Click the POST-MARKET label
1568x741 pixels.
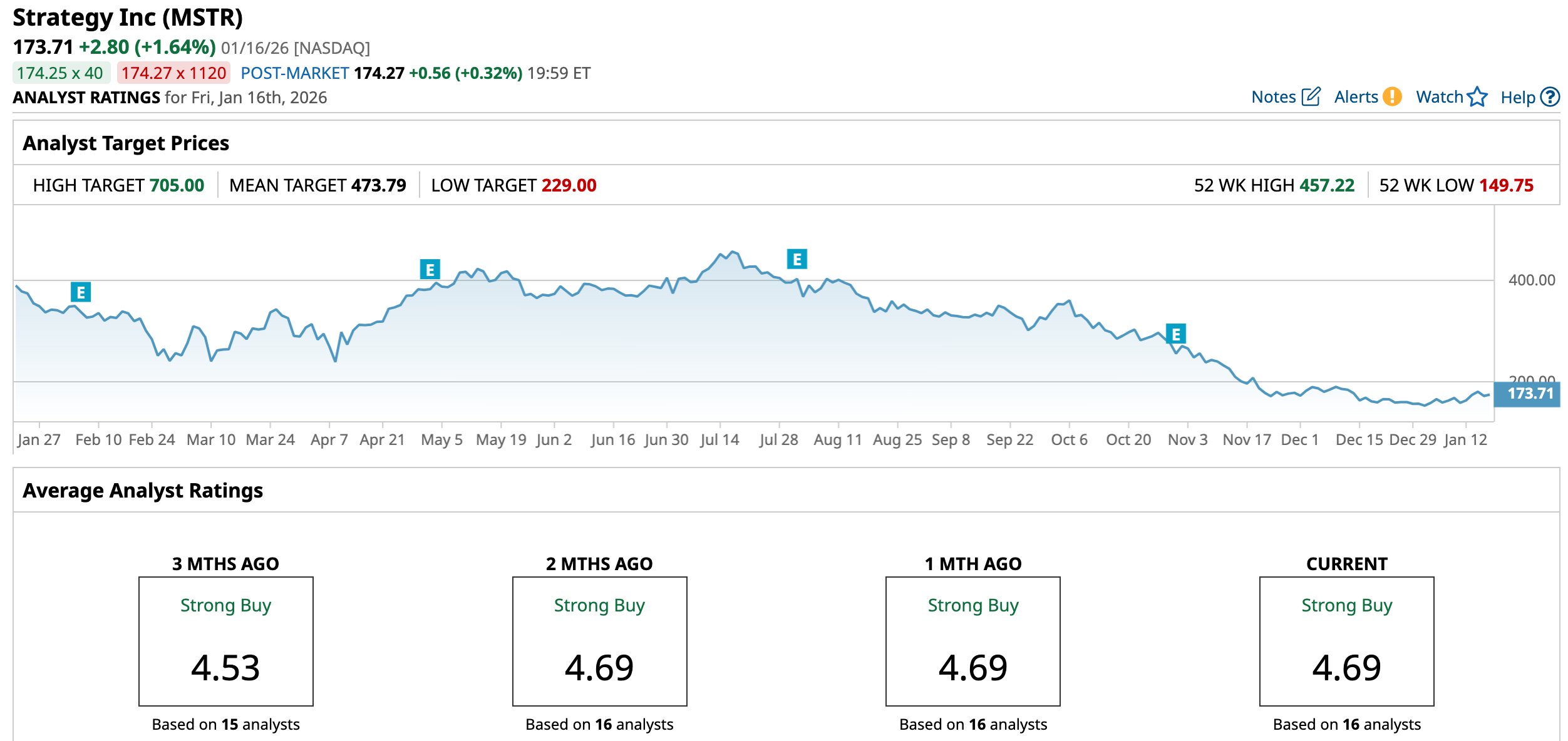click(x=294, y=73)
